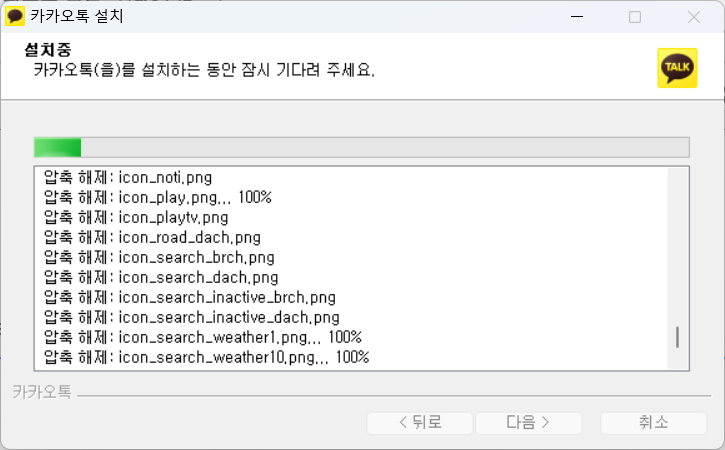Image resolution: width=725 pixels, height=450 pixels.
Task: Select log line icon_search_dach.png
Action: pyautogui.click(x=161, y=277)
